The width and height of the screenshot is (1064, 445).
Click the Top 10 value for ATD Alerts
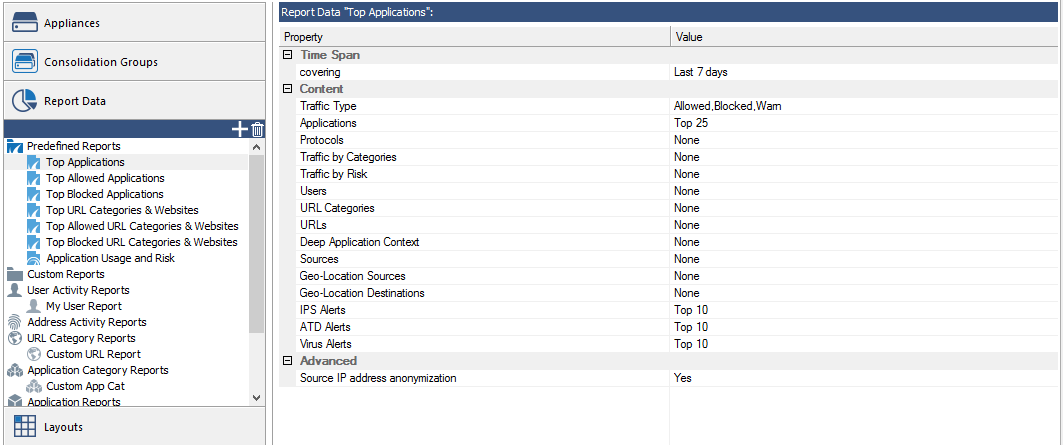[x=691, y=327]
